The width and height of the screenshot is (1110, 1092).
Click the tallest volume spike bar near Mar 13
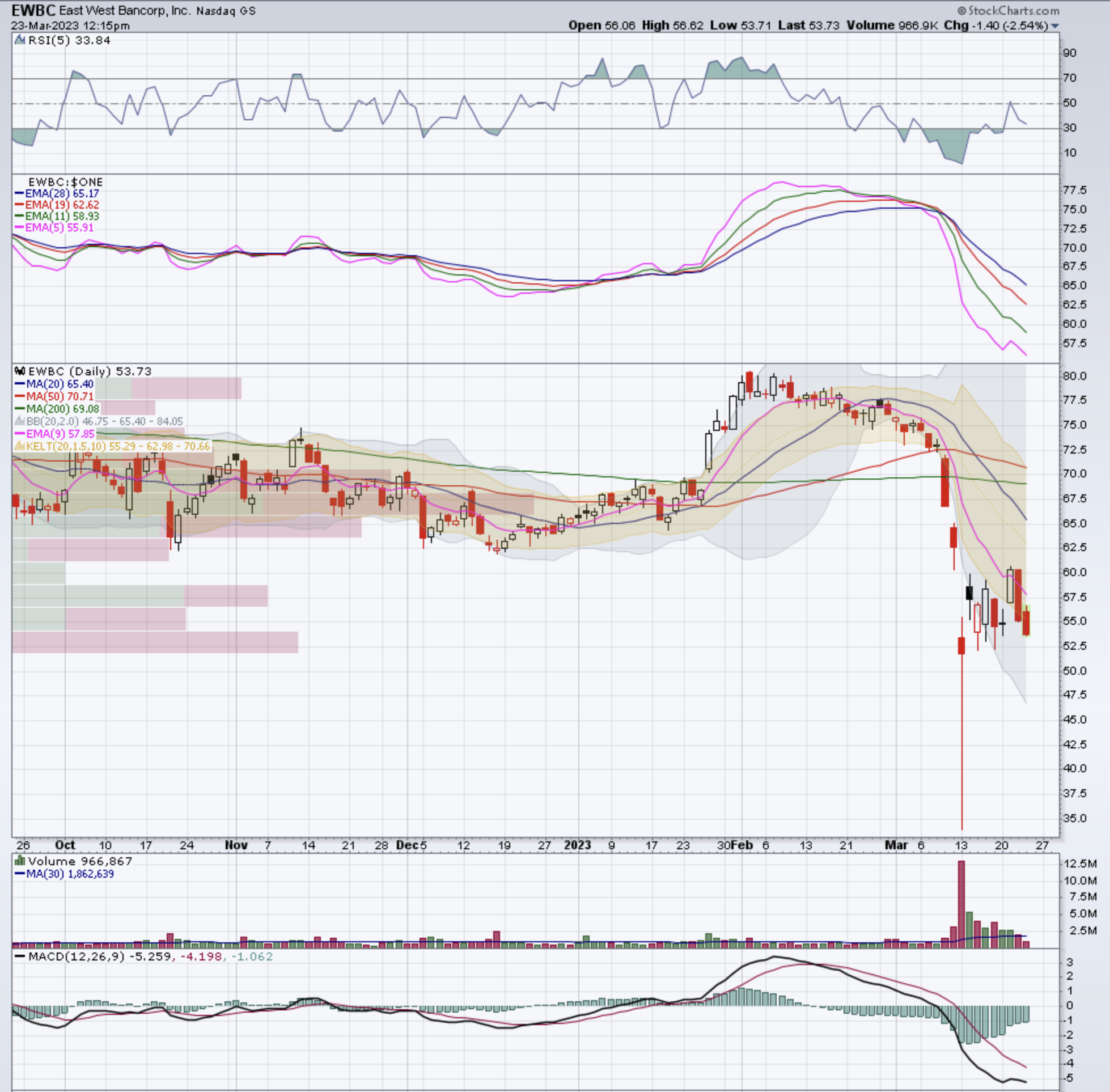961,903
